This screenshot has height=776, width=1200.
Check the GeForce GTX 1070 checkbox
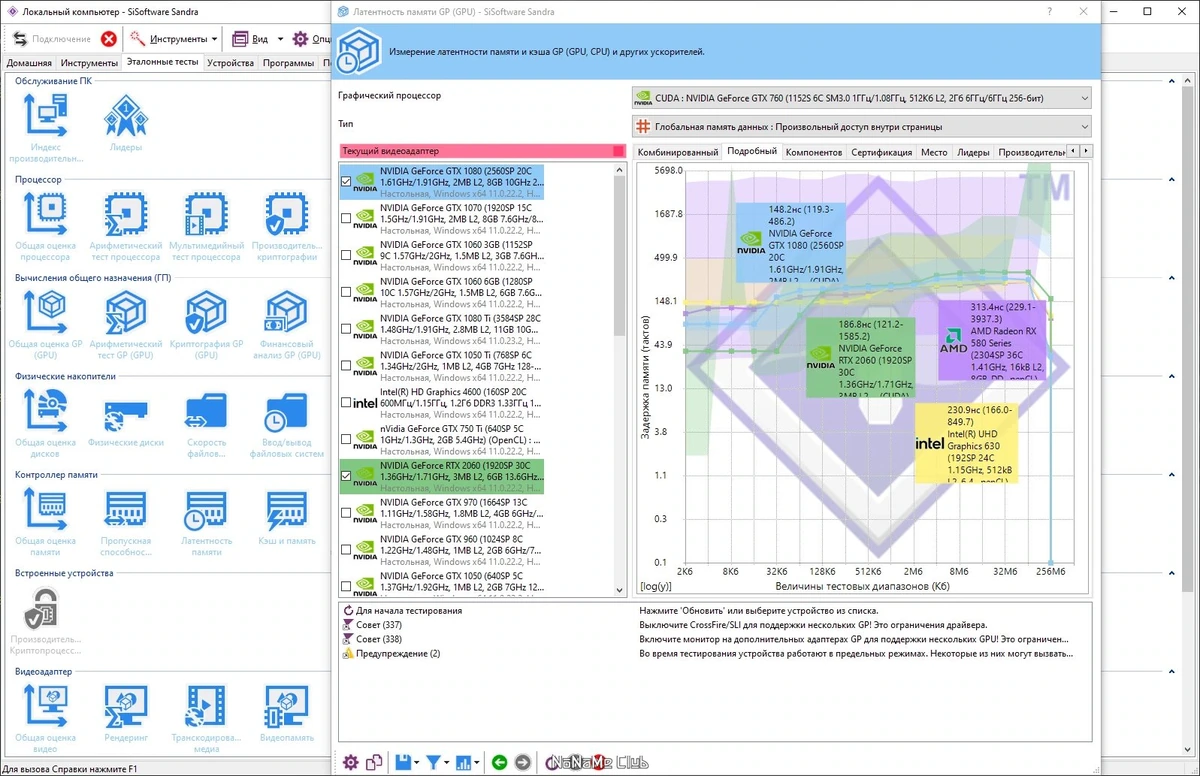click(346, 220)
